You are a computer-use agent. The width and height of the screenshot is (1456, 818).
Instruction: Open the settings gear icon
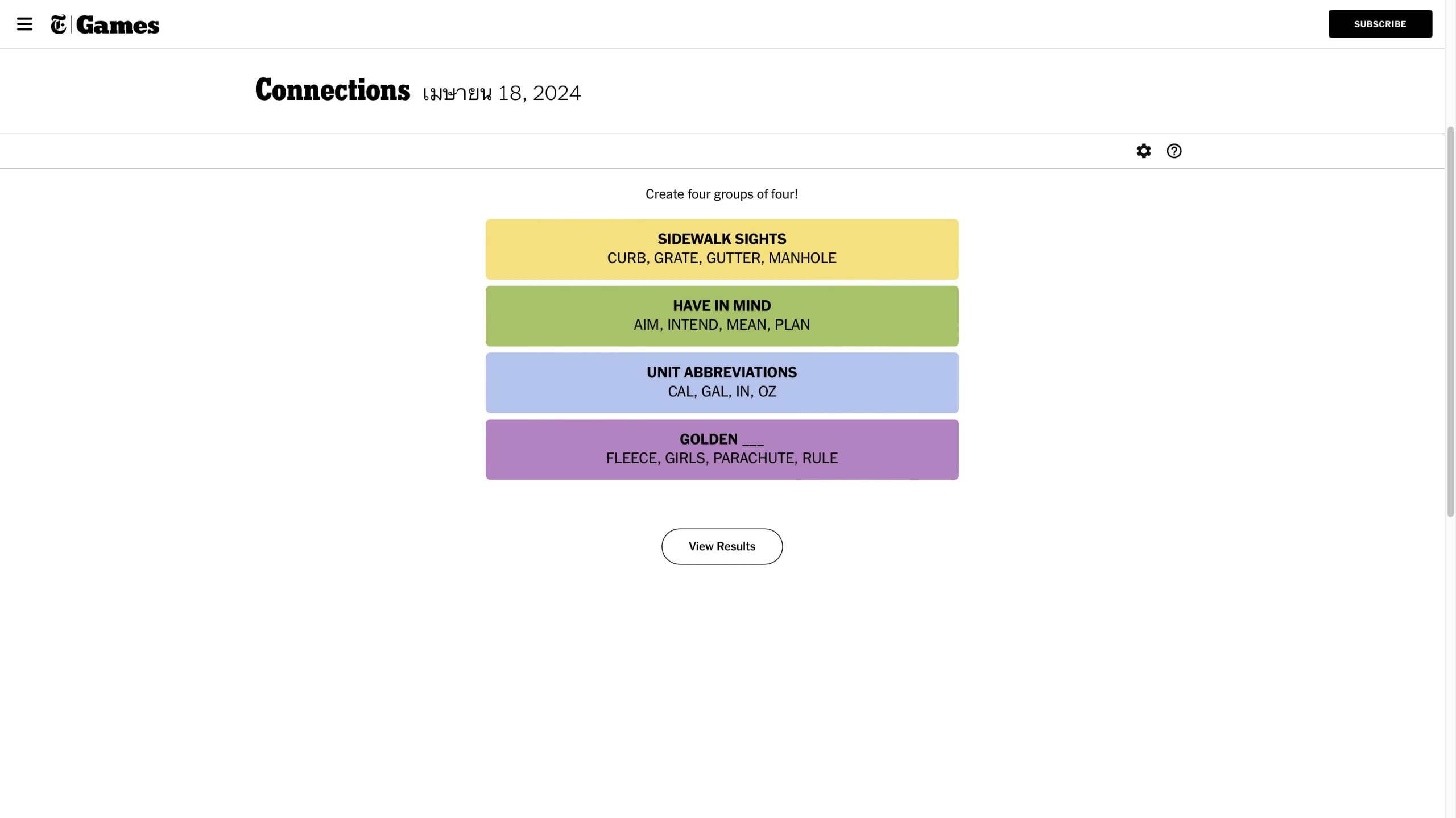(x=1143, y=151)
